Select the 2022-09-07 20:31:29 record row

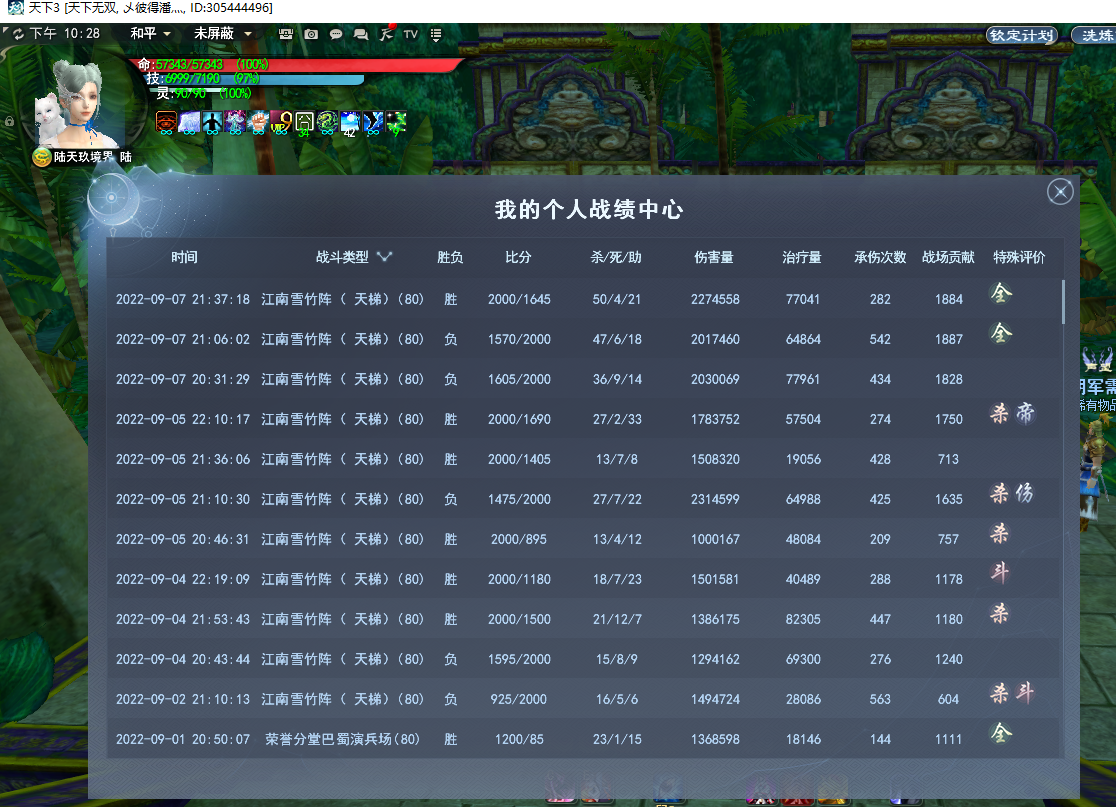[584, 379]
